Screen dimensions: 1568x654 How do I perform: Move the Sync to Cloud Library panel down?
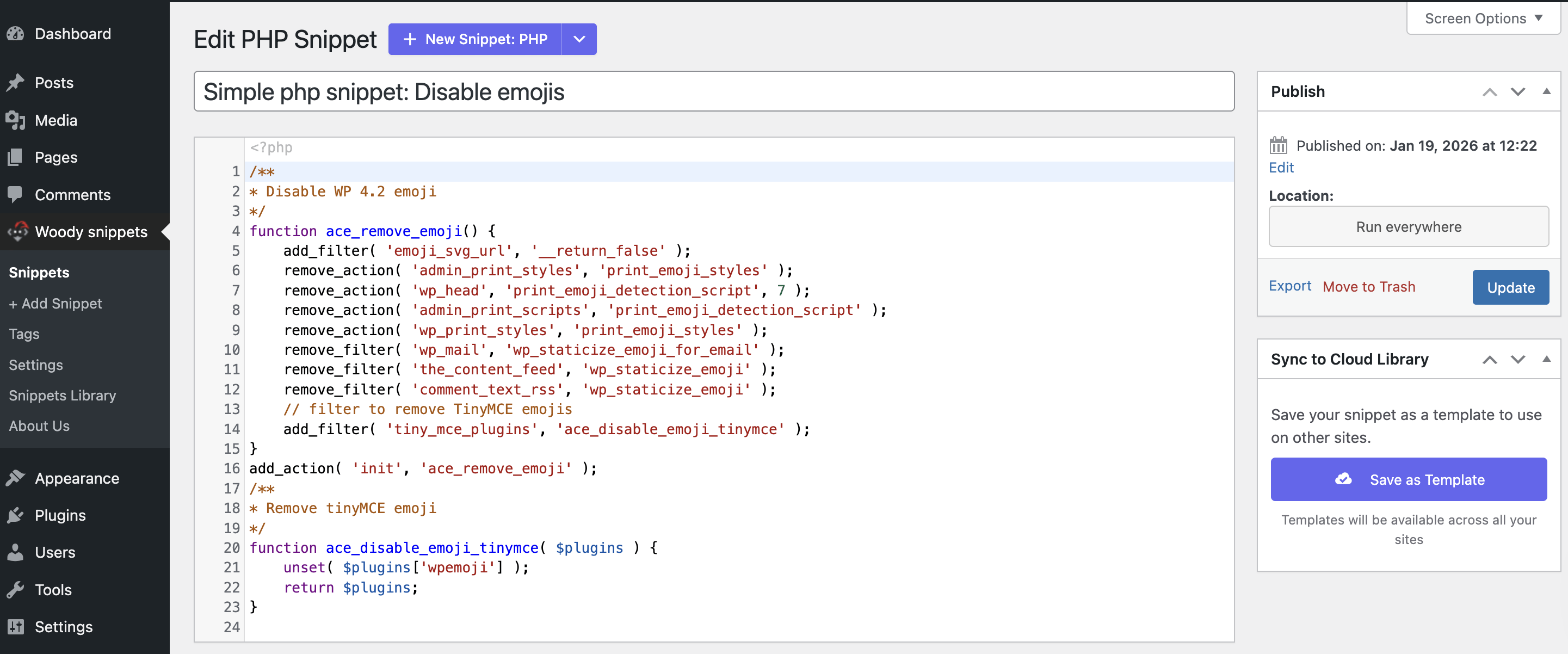[1517, 359]
